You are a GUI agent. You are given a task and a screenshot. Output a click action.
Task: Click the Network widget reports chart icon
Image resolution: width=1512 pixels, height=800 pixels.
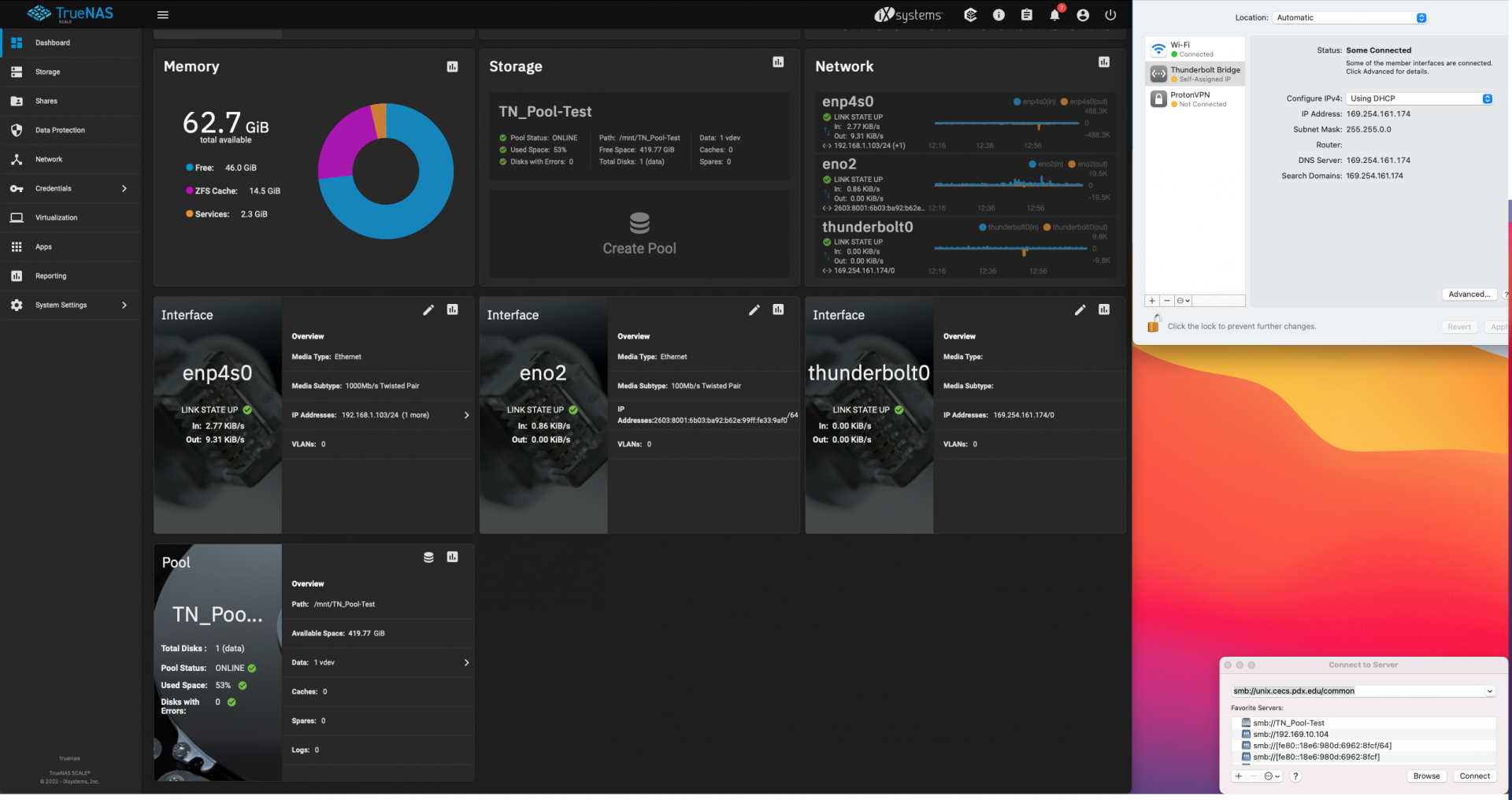(1104, 62)
